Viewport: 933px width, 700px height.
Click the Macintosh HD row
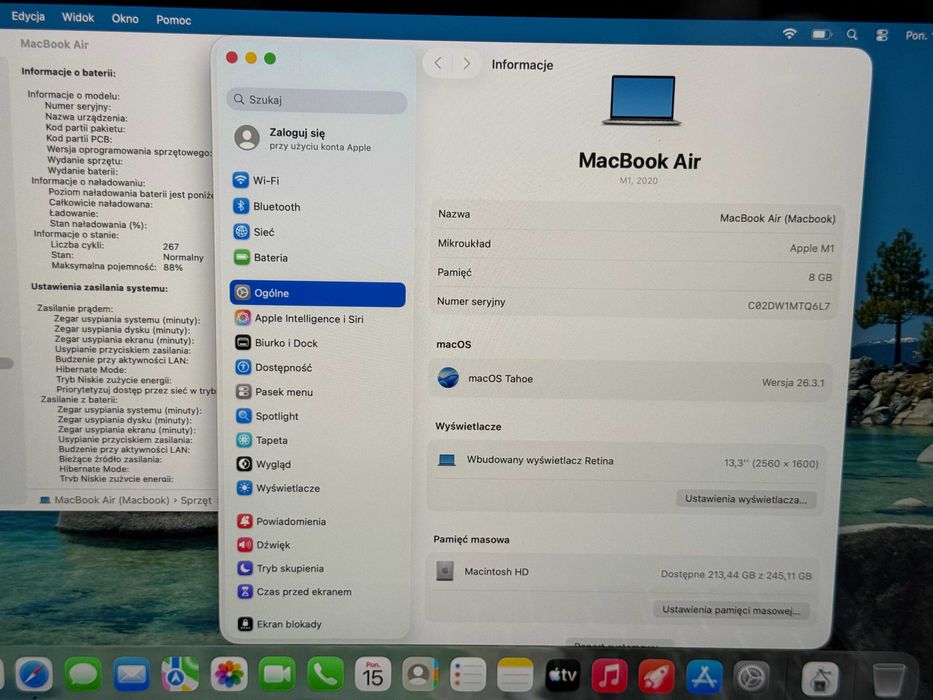tap(624, 573)
